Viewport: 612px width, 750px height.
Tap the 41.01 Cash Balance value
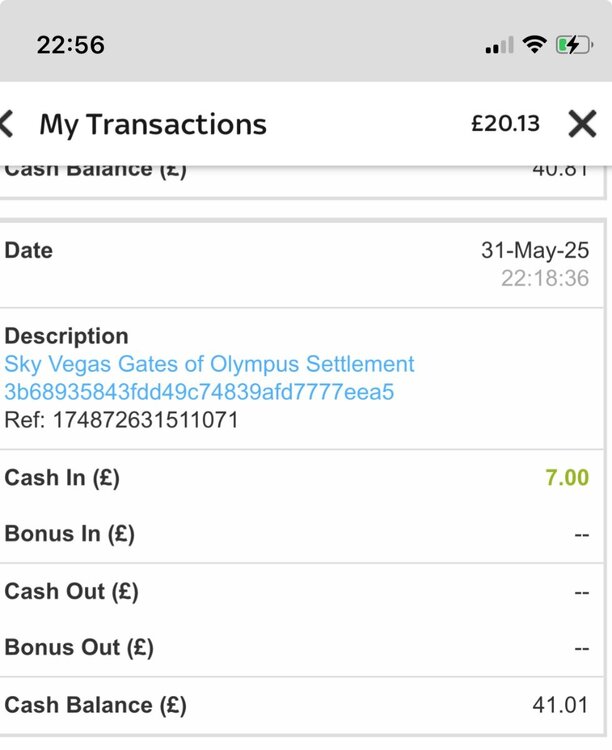pyautogui.click(x=560, y=705)
